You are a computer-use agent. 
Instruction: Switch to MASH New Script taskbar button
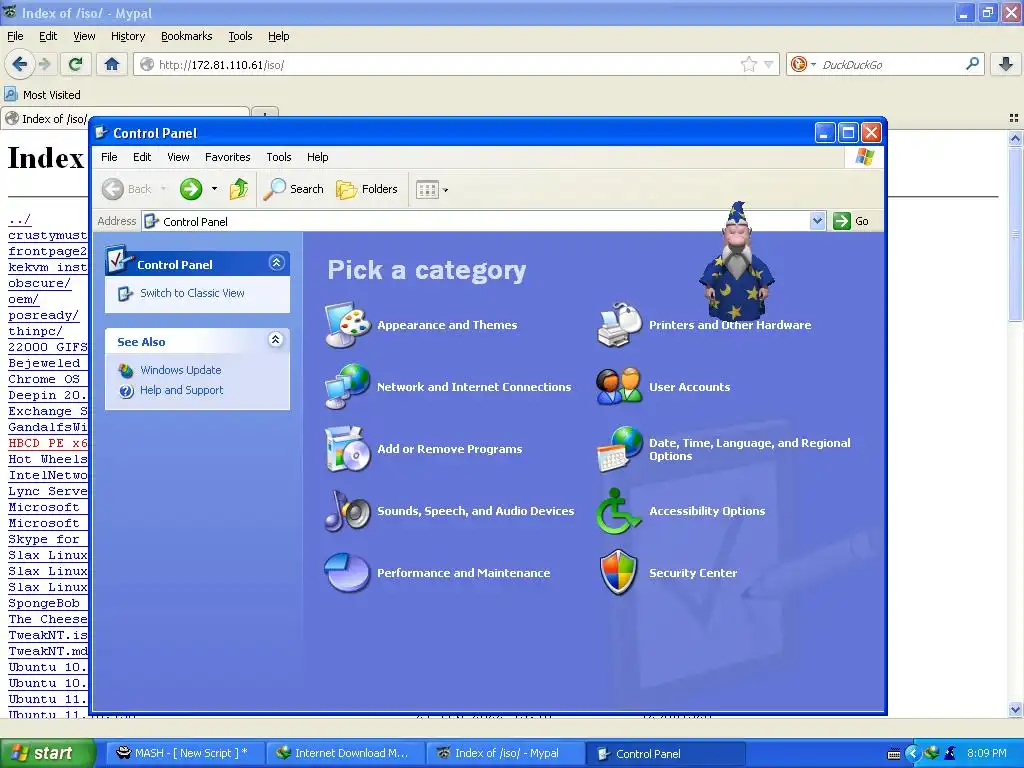183,753
